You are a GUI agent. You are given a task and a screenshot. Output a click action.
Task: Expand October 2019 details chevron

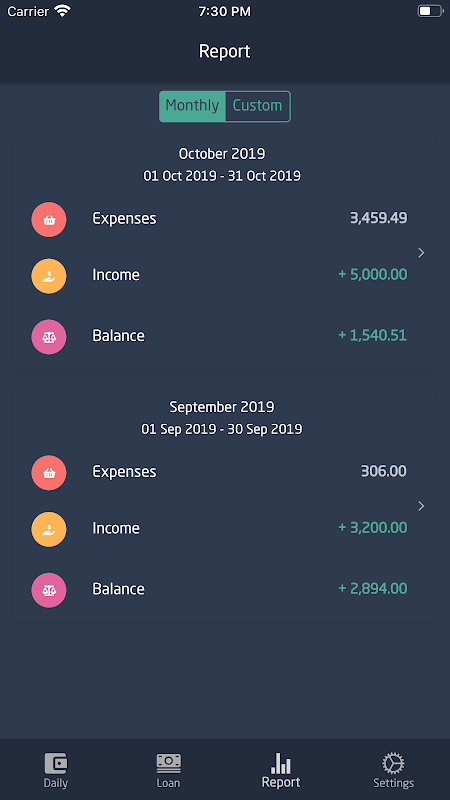[421, 253]
